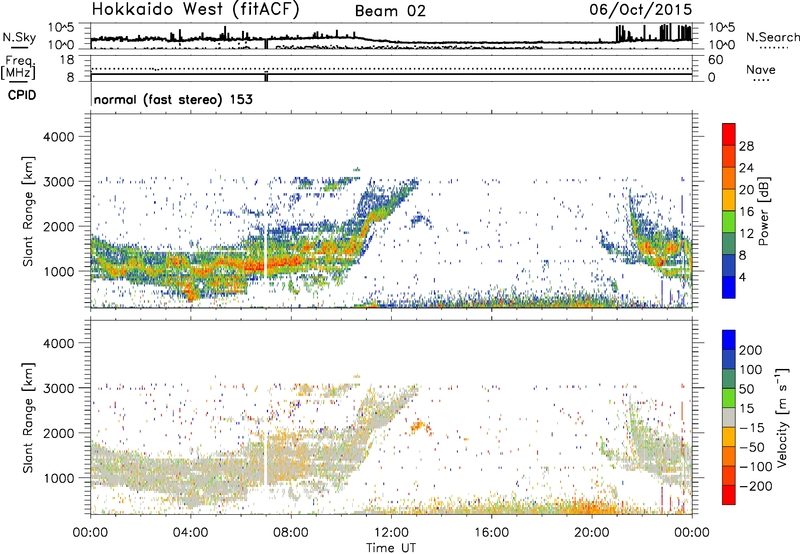Viewport: 800px width, 554px height.
Task: Click the white data gap near 07:00 in power panel
Action: 265,254
